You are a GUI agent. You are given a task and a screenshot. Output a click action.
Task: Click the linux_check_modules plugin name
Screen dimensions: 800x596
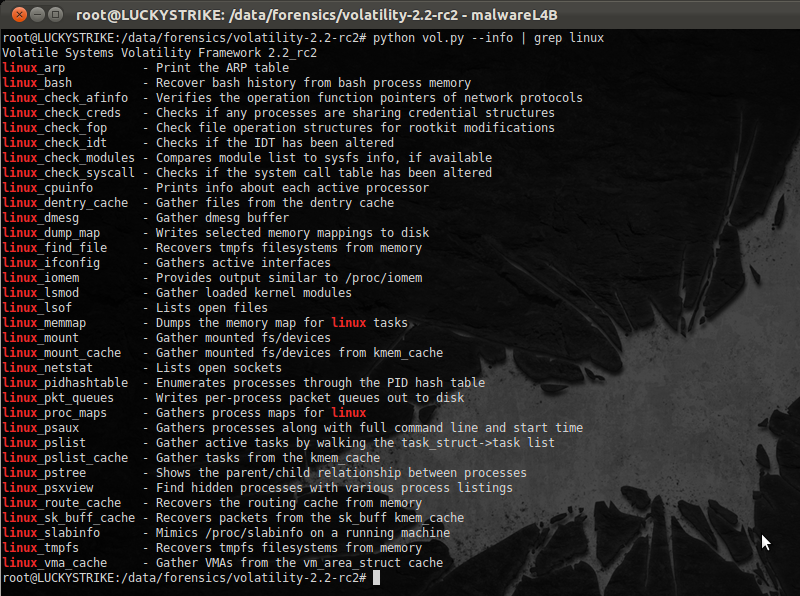69,158
